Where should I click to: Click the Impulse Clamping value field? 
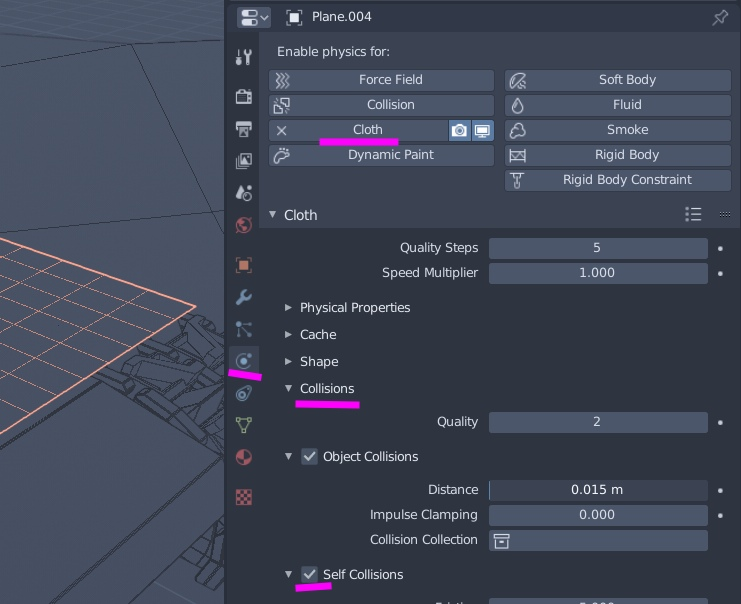(598, 515)
